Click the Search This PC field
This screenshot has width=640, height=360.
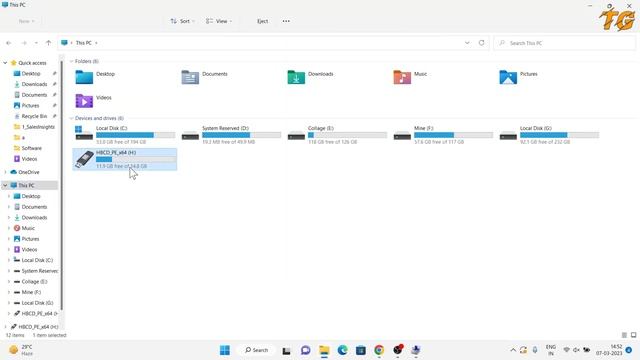[565, 43]
